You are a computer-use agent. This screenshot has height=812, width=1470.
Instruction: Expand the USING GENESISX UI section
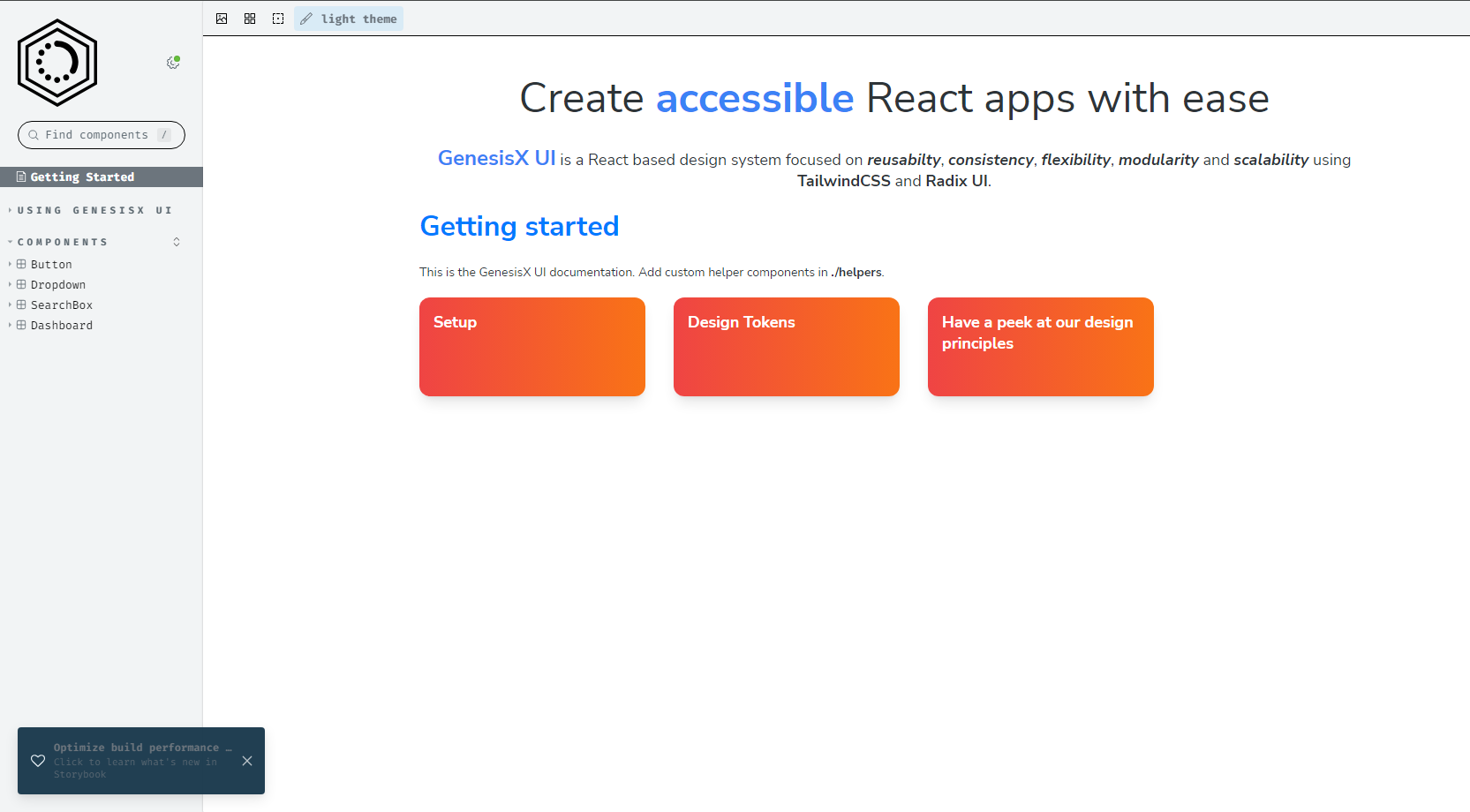pyautogui.click(x=94, y=210)
